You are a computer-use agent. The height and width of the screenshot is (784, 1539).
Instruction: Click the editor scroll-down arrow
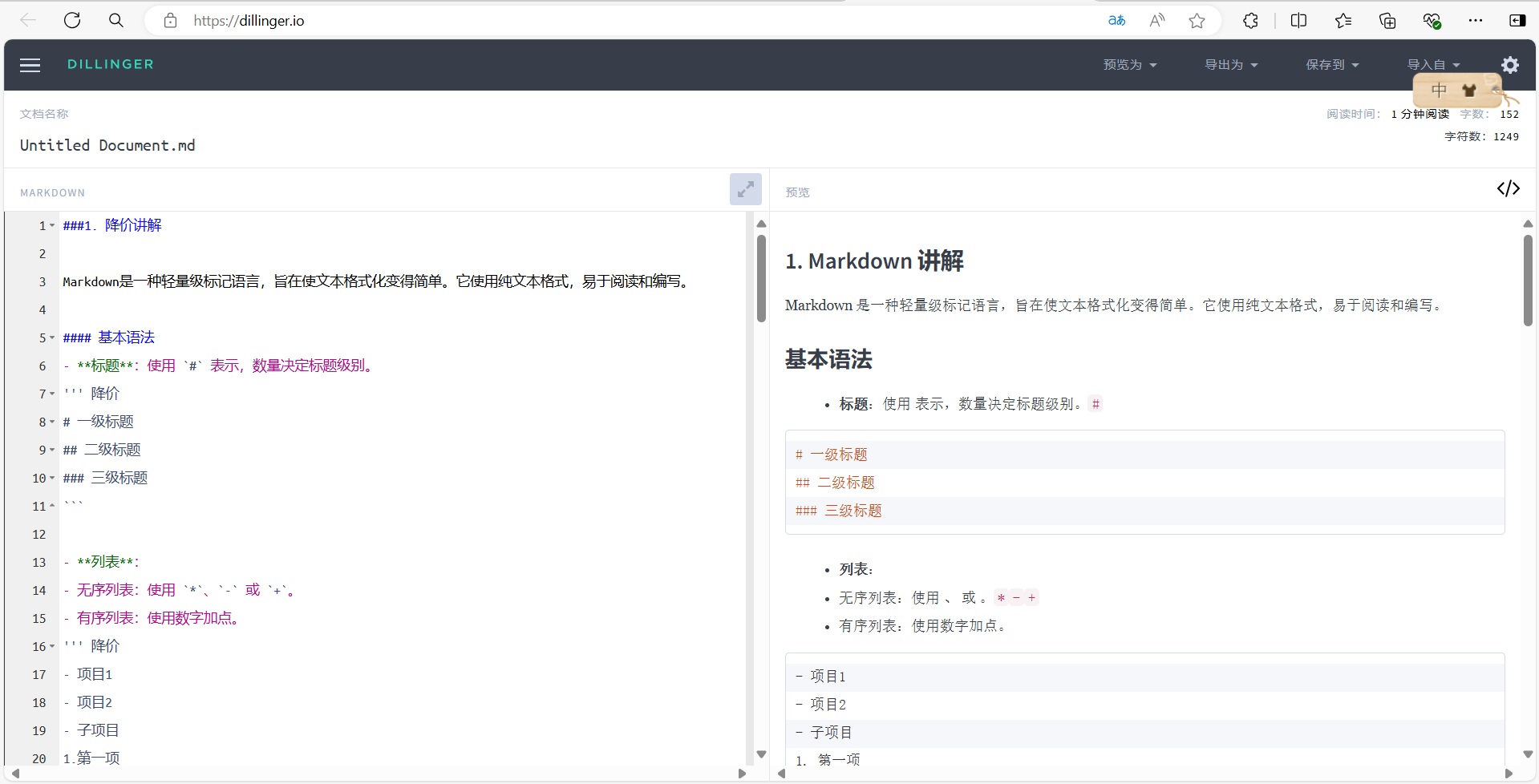pos(761,754)
